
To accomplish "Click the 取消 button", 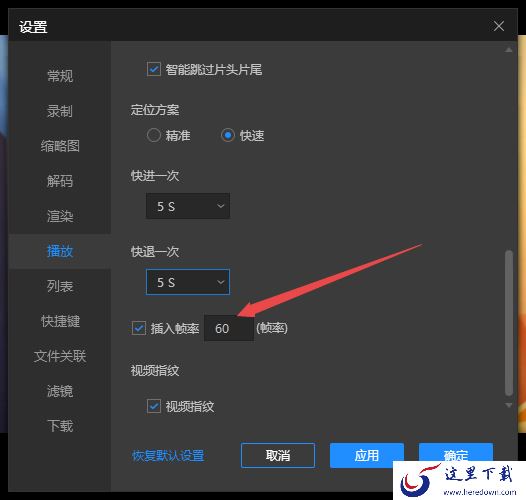I will tap(278, 455).
